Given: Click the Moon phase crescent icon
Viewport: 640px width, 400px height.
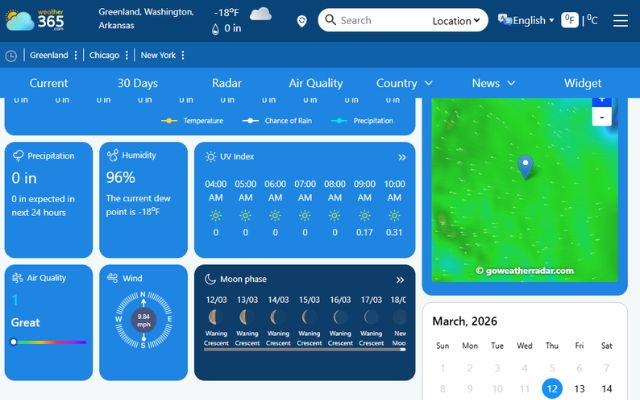Looking at the screenshot, I should (210, 279).
